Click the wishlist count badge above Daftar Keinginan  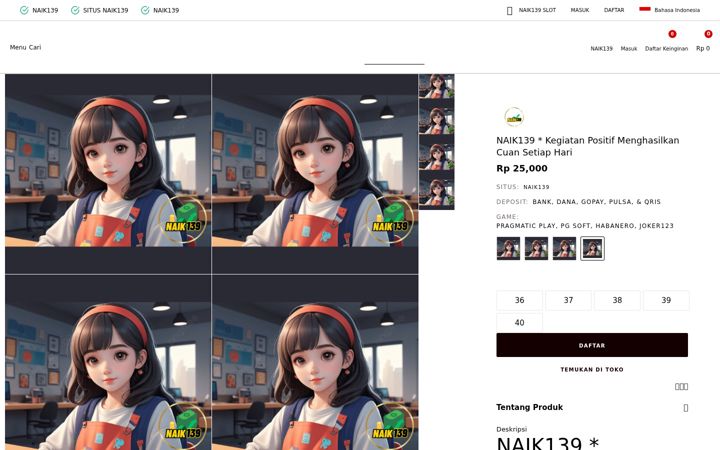tap(672, 34)
